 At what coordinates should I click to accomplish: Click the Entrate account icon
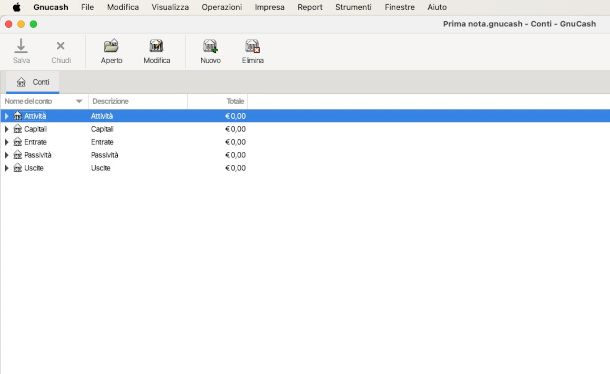pyautogui.click(x=18, y=142)
